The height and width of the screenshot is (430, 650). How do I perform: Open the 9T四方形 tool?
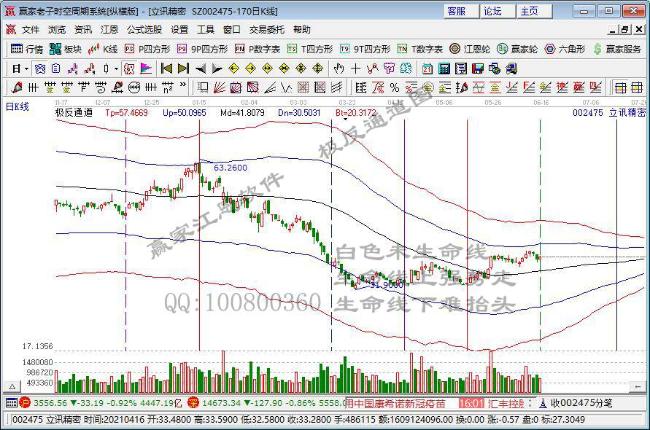click(365, 49)
